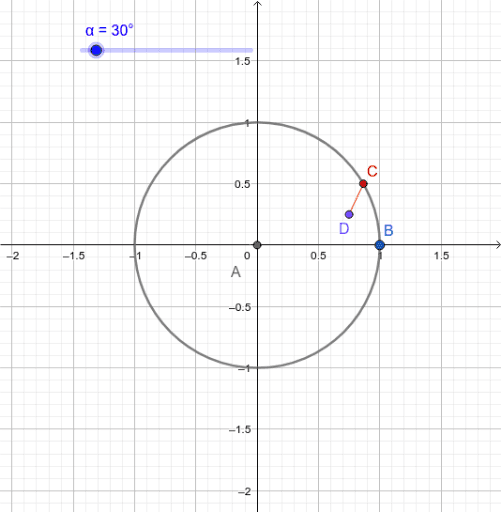Click the blue slider handle for α

tap(96, 50)
